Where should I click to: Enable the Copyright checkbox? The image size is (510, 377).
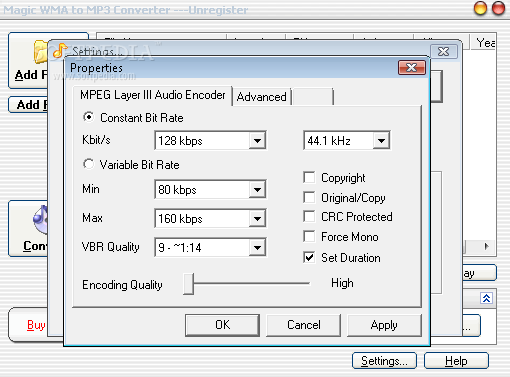(309, 178)
